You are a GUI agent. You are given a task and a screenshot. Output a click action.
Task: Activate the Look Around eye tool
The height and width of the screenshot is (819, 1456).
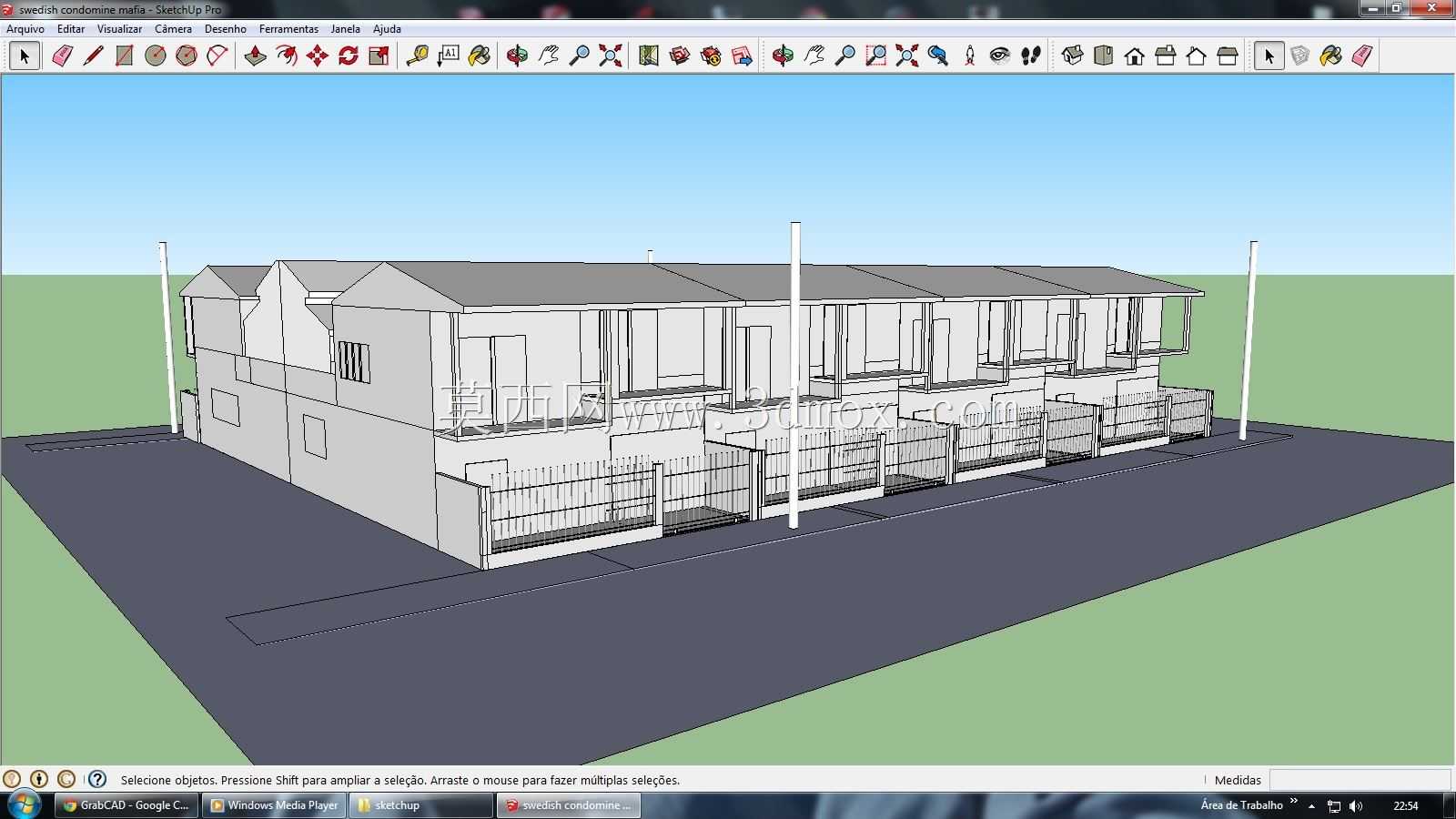[1000, 56]
